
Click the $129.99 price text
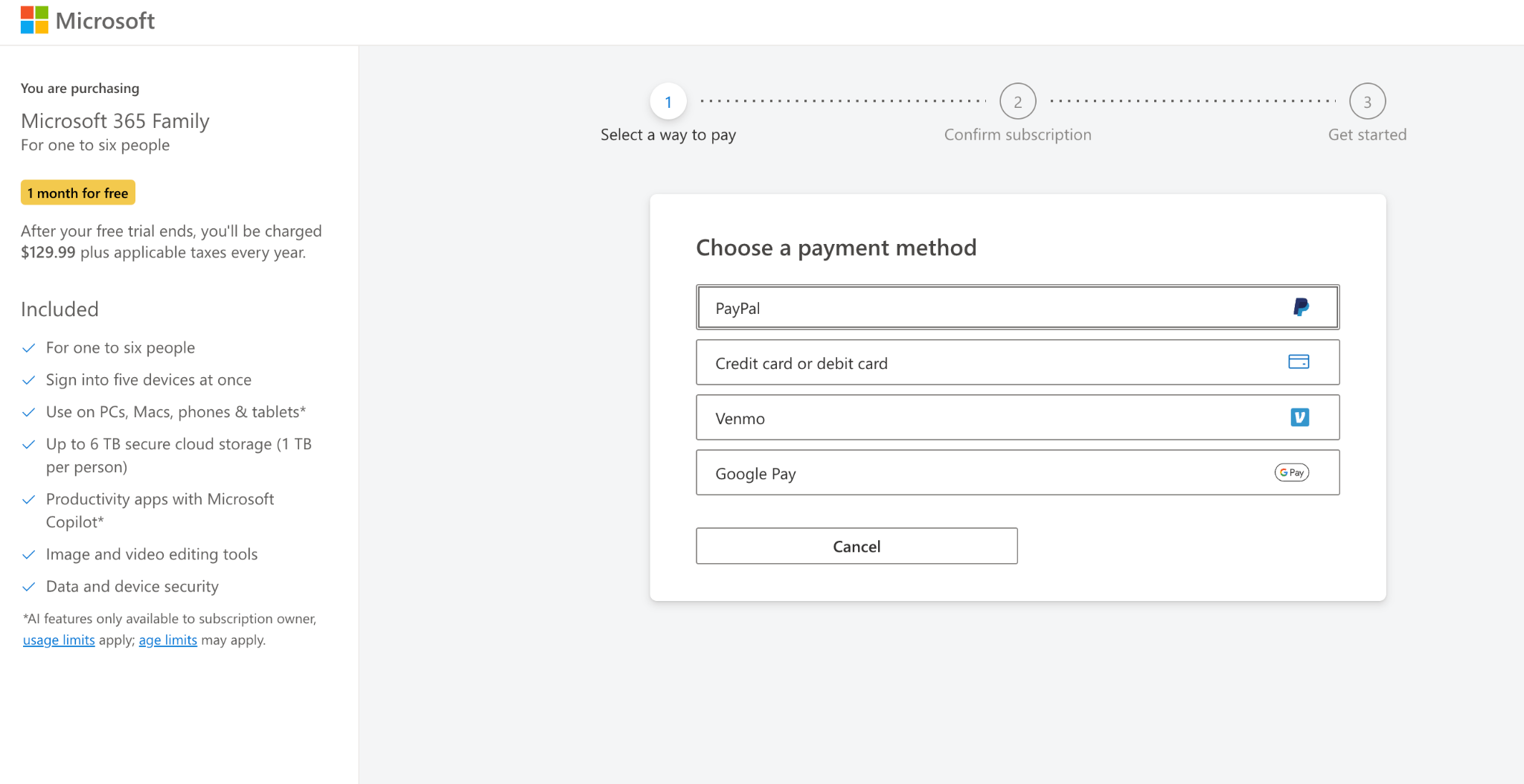tap(48, 252)
